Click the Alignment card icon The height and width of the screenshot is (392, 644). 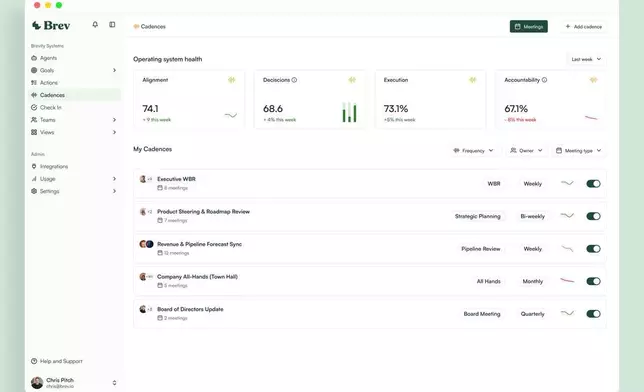232,80
